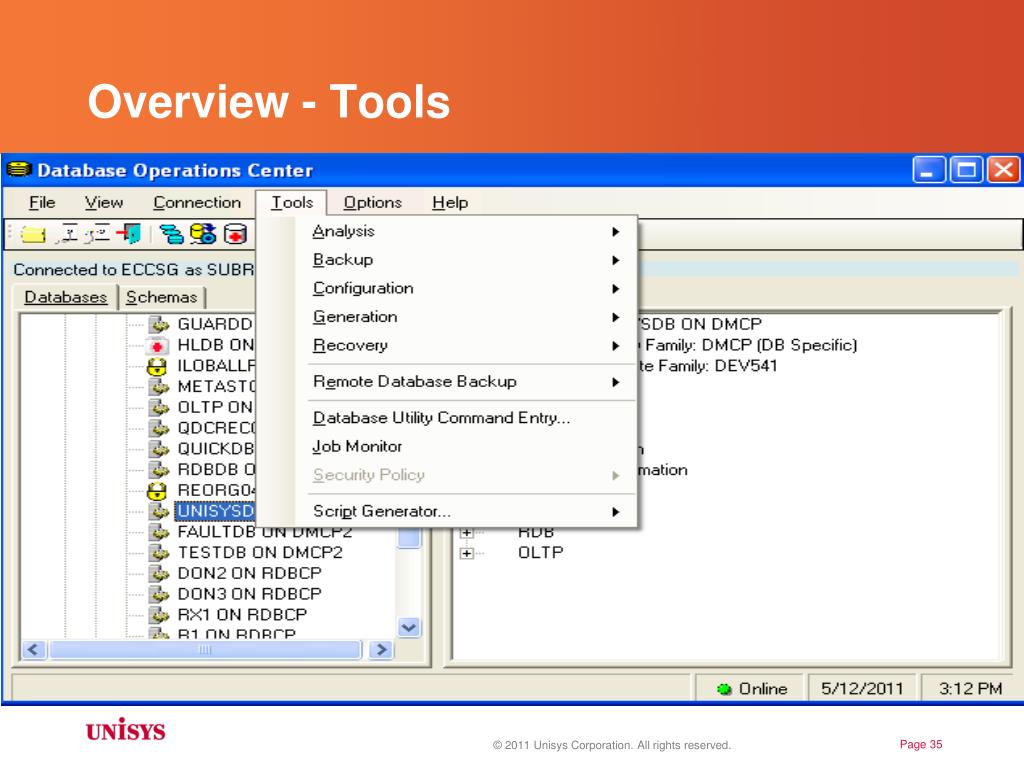This screenshot has height=768, width=1024.
Task: Click the yellow folder toolbar icon
Action: coord(33,234)
